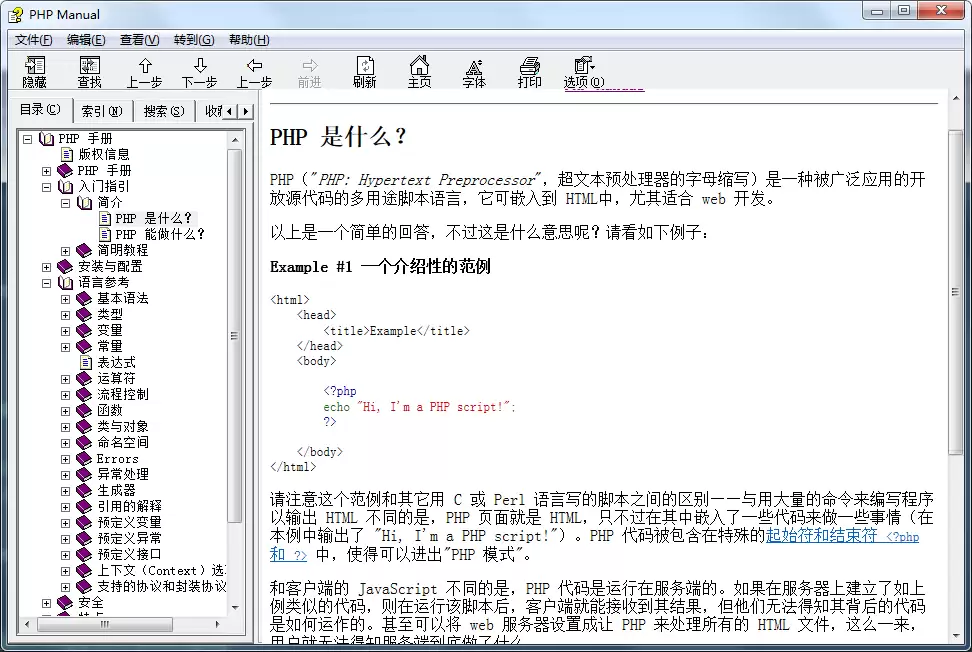Viewport: 972px width, 652px height.
Task: Collapse the 入门指引 tree node
Action: coord(46,187)
